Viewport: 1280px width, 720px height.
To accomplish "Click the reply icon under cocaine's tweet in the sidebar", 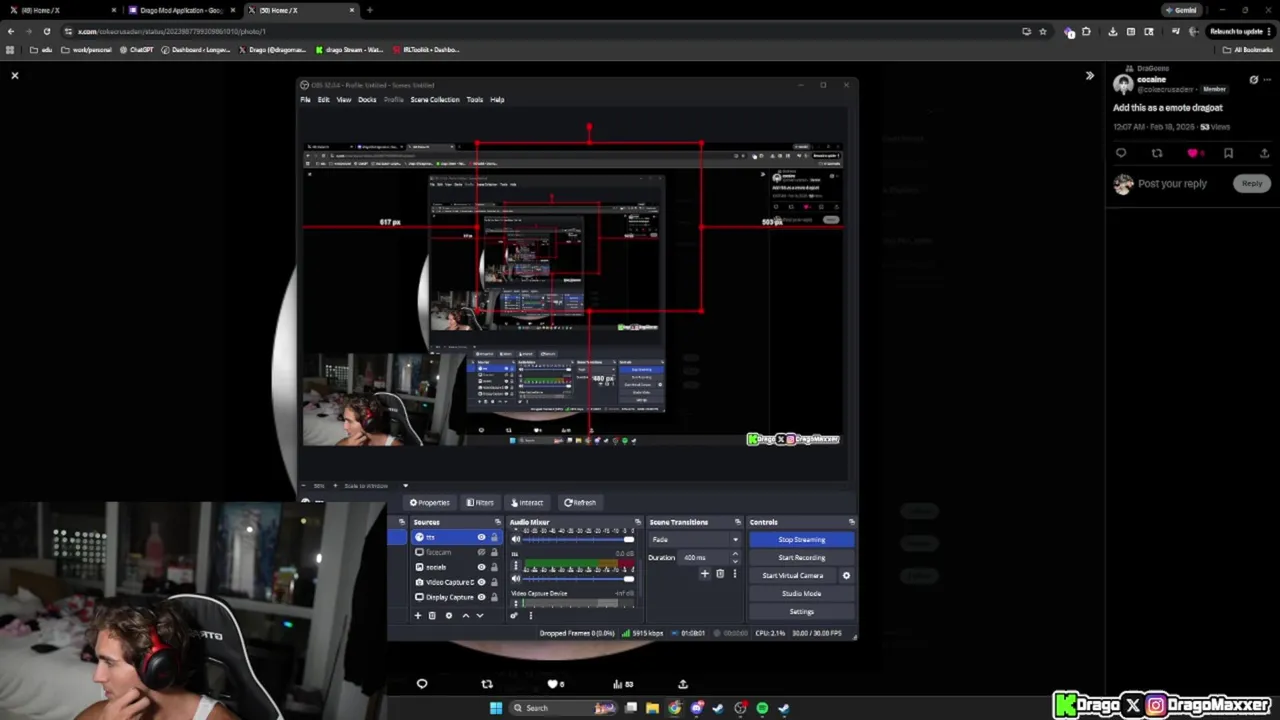I will tap(1121, 153).
